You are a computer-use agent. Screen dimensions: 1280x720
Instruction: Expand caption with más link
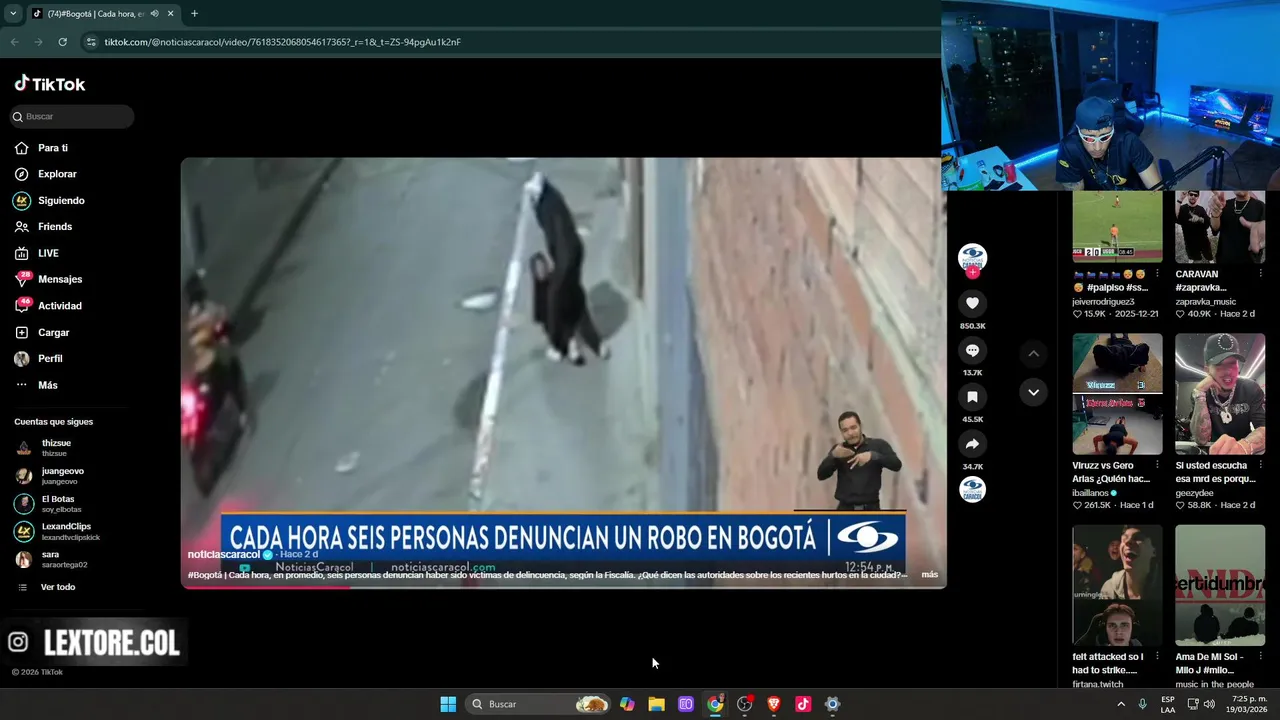pos(930,575)
